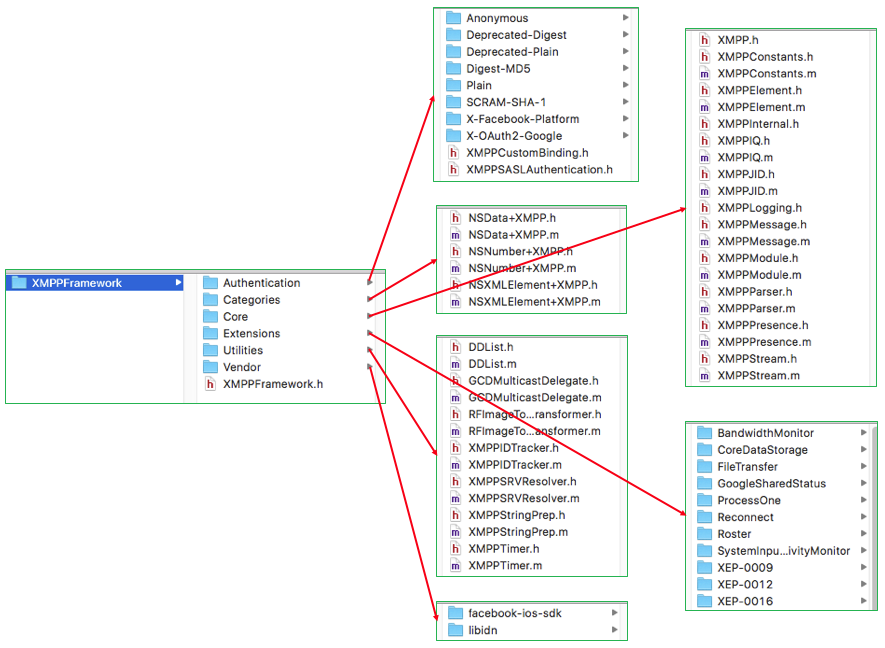This screenshot has height=648, width=885.
Task: Click the Anonymous folder icon
Action: 454,17
